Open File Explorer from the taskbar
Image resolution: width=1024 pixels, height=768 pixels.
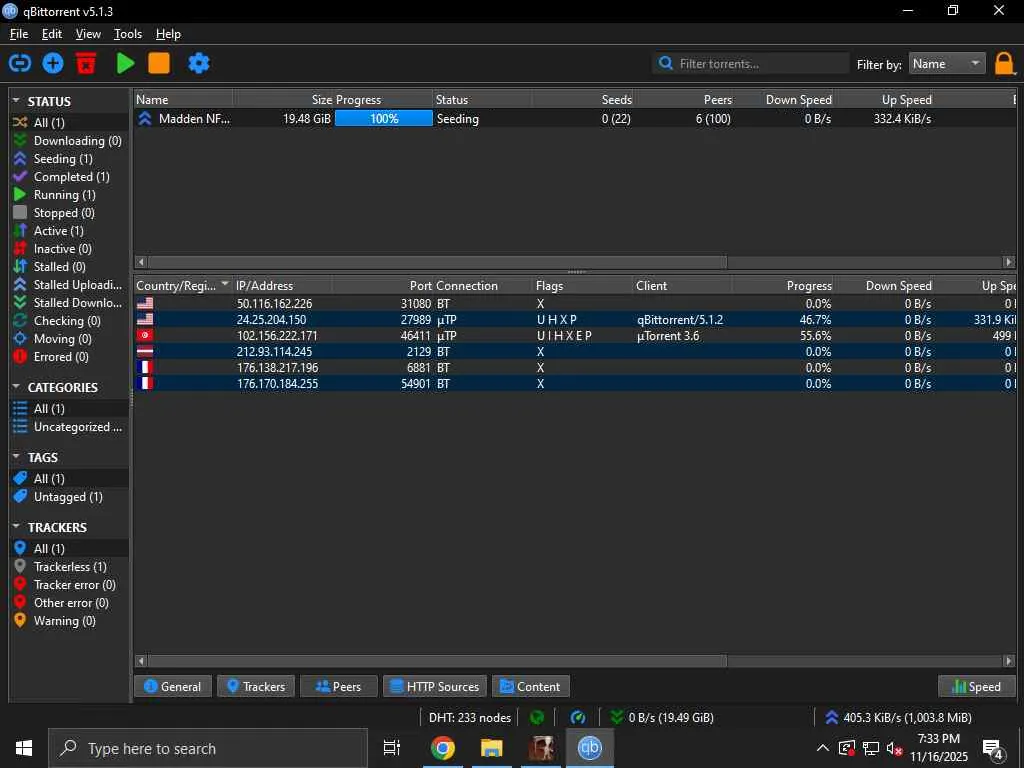(x=491, y=748)
